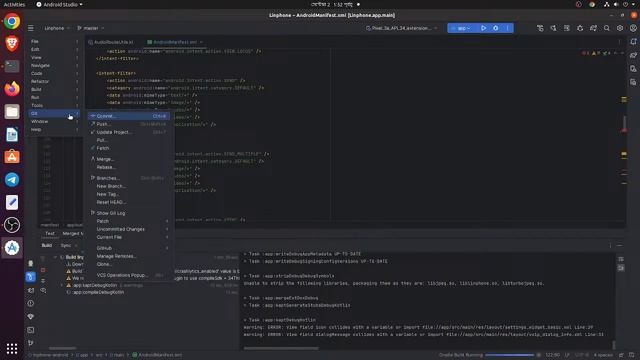
Task: Click the build view filter eye icon
Action: pos(43,290)
